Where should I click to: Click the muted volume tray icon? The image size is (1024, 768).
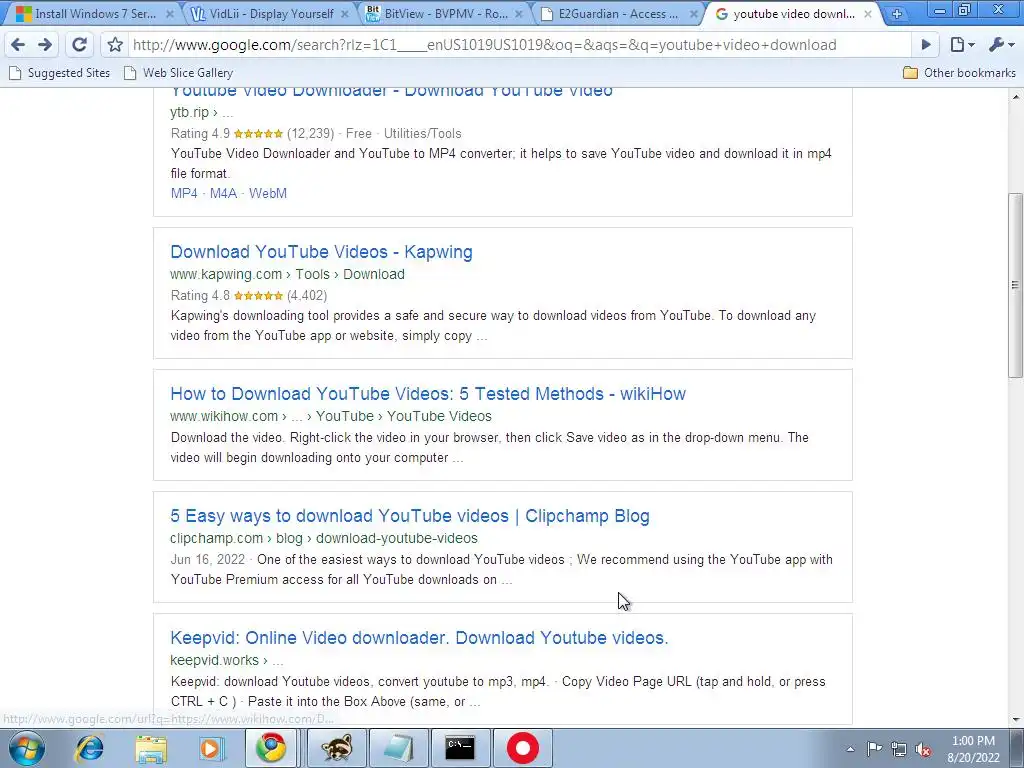(923, 749)
